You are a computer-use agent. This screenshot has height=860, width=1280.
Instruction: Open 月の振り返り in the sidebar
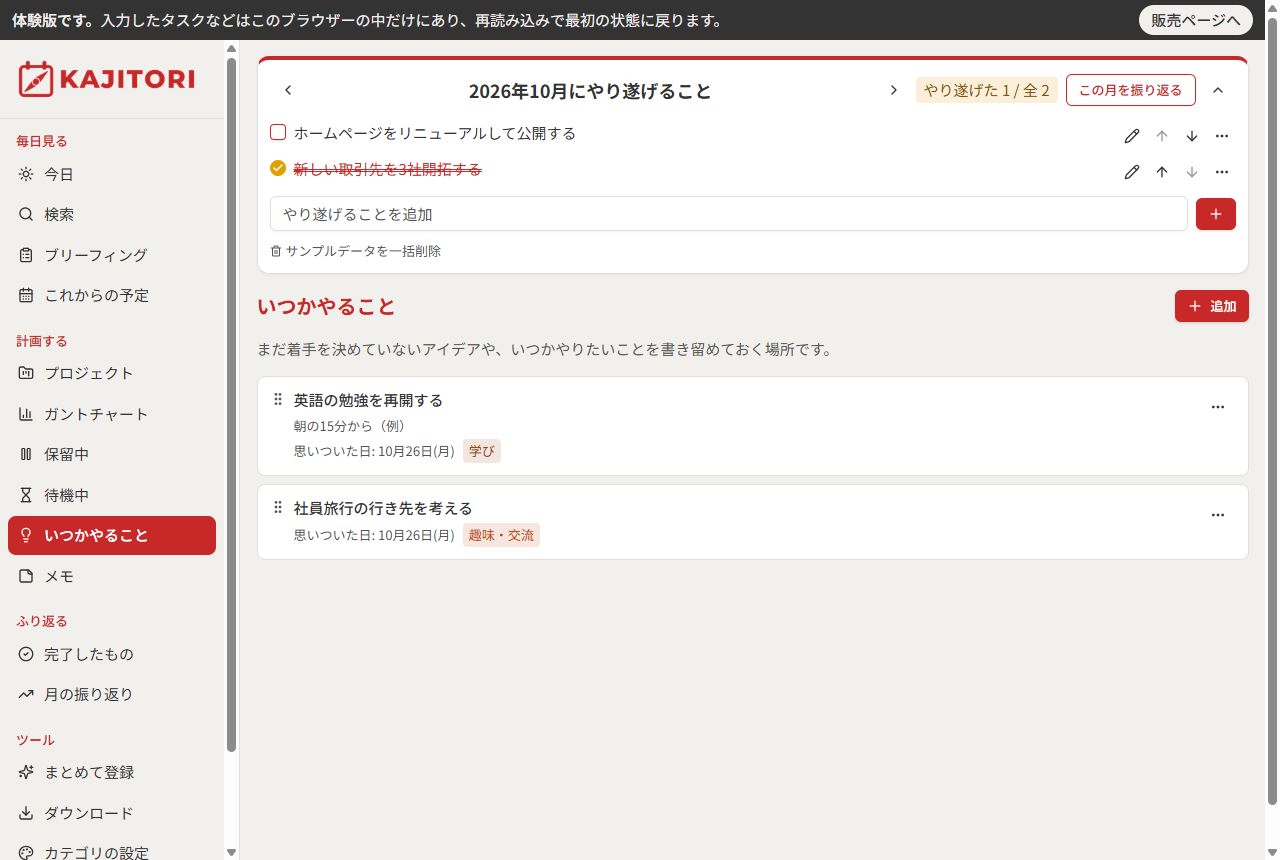click(x=112, y=694)
